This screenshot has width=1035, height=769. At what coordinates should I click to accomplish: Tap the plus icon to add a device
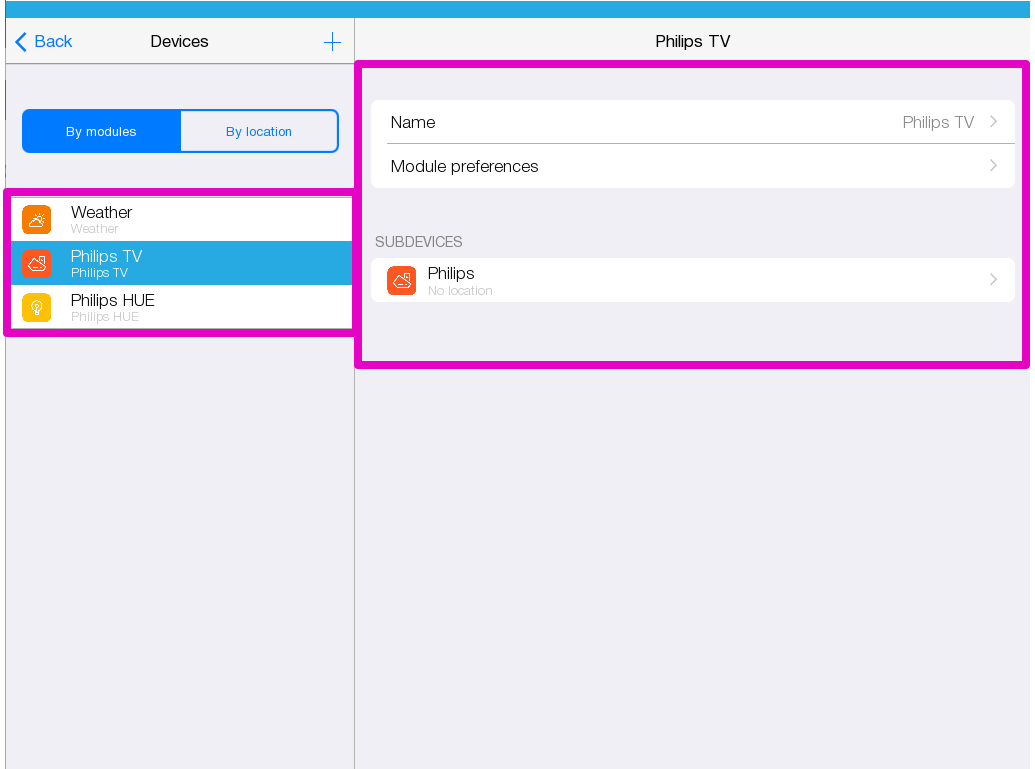pyautogui.click(x=332, y=42)
